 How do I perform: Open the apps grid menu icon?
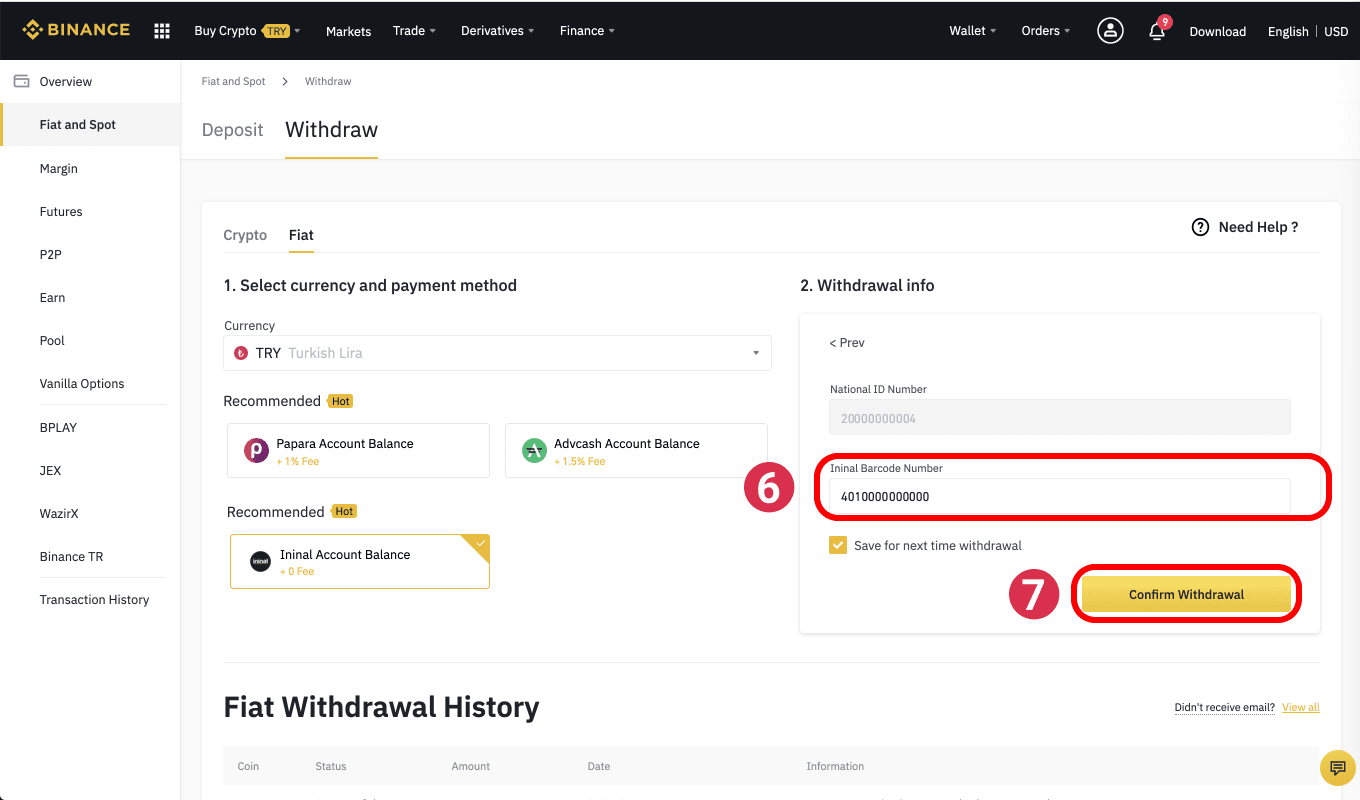162,31
